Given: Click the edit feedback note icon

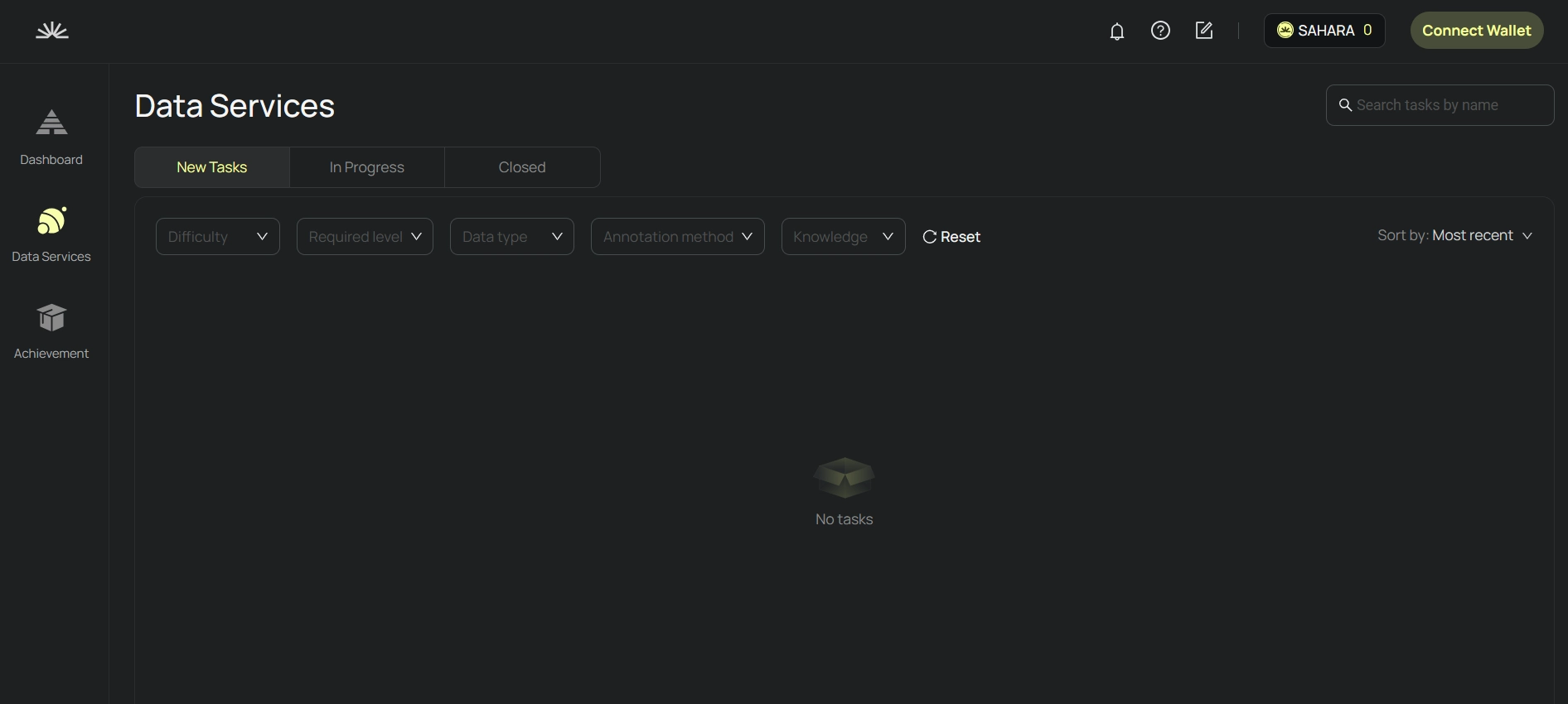Looking at the screenshot, I should (1204, 31).
